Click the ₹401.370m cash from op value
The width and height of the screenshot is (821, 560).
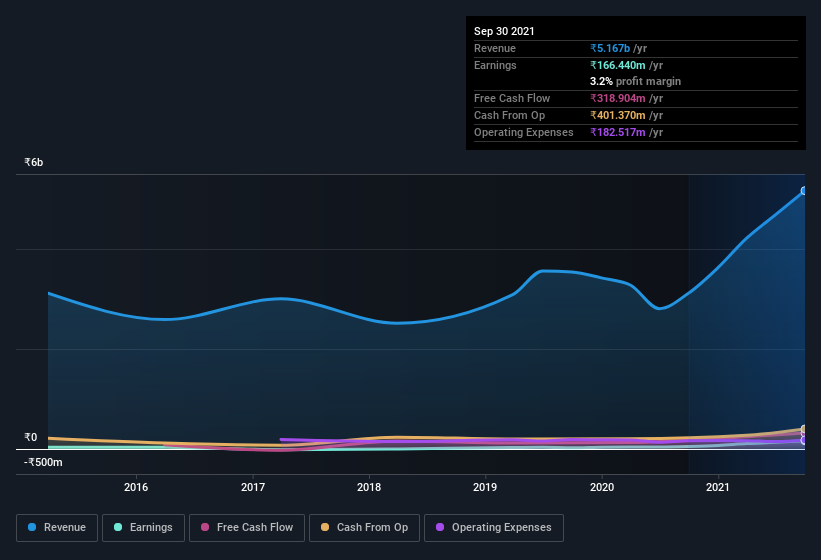tap(618, 115)
